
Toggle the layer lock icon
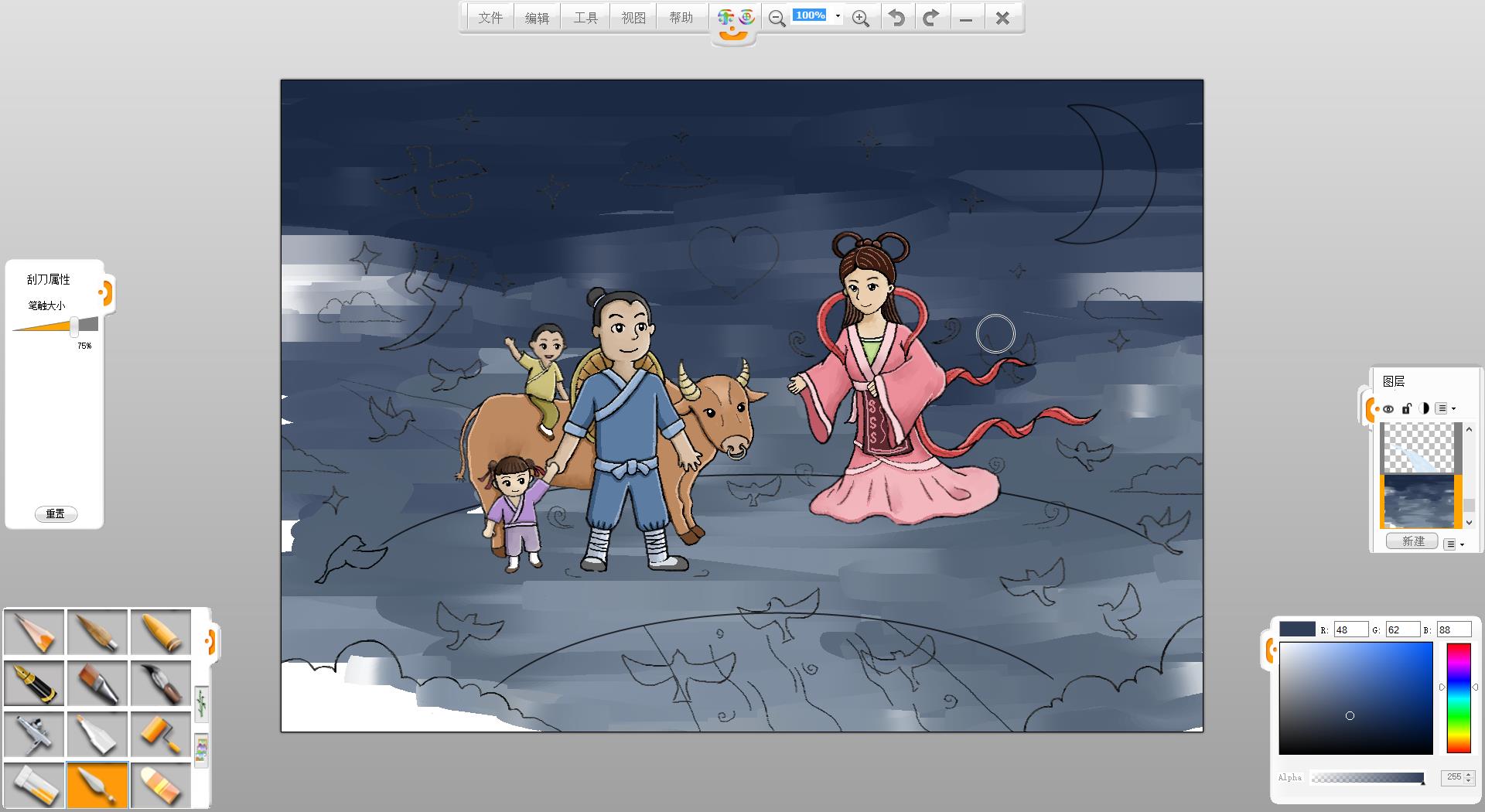(1407, 408)
